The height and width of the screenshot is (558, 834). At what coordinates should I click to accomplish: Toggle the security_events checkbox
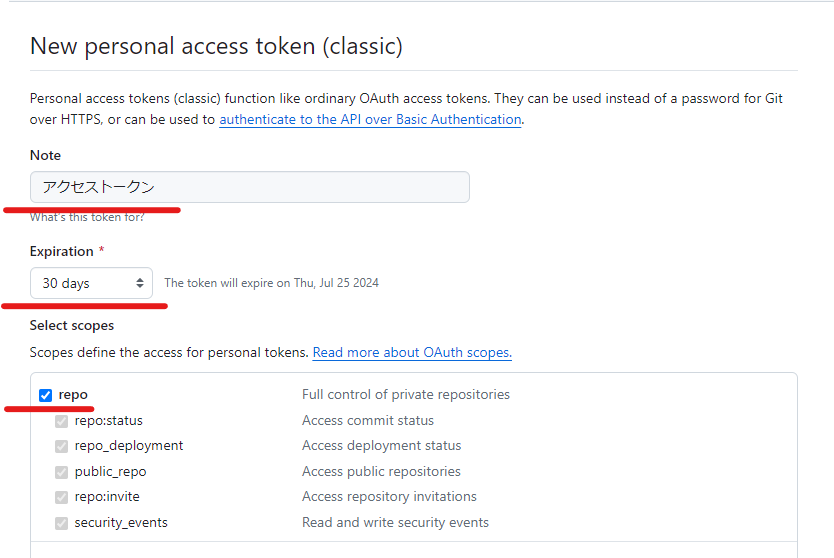click(62, 522)
